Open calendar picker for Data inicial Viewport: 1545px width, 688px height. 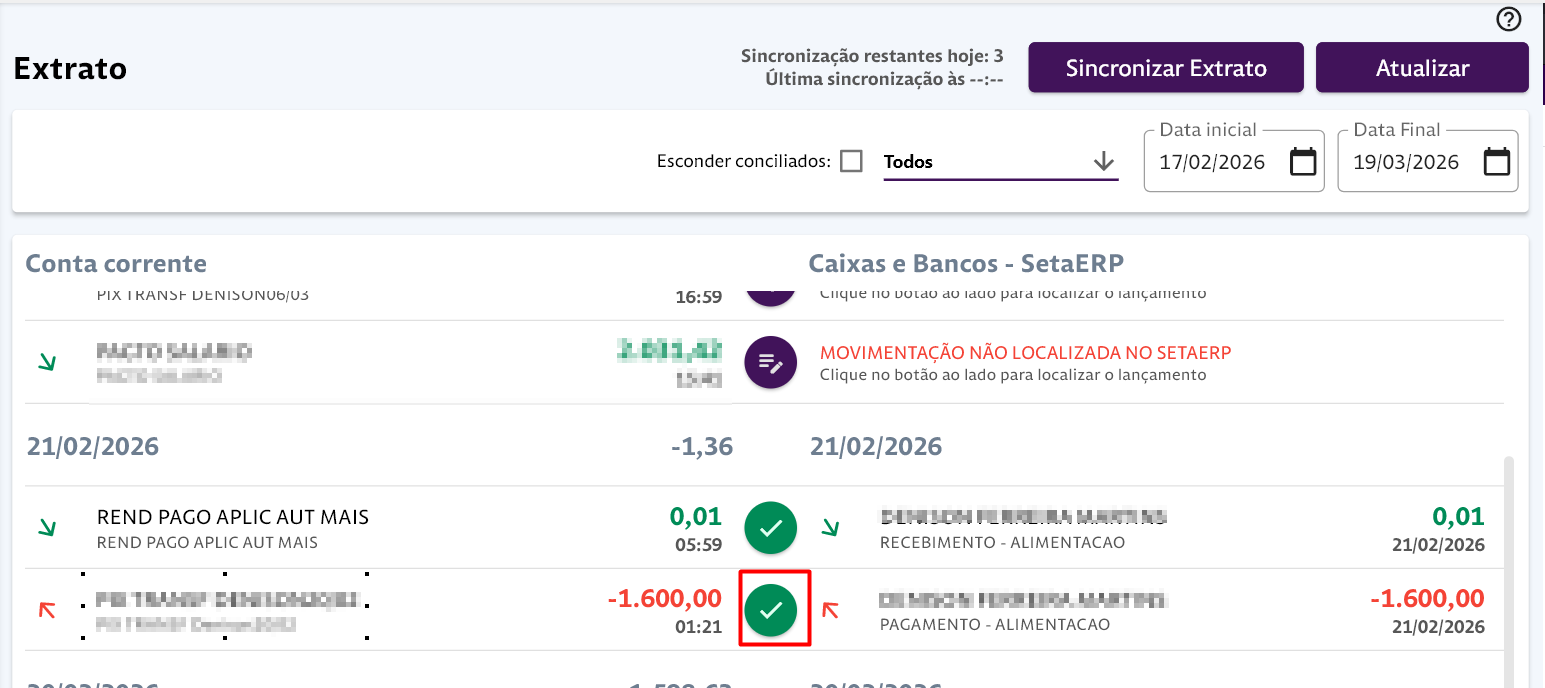1303,161
